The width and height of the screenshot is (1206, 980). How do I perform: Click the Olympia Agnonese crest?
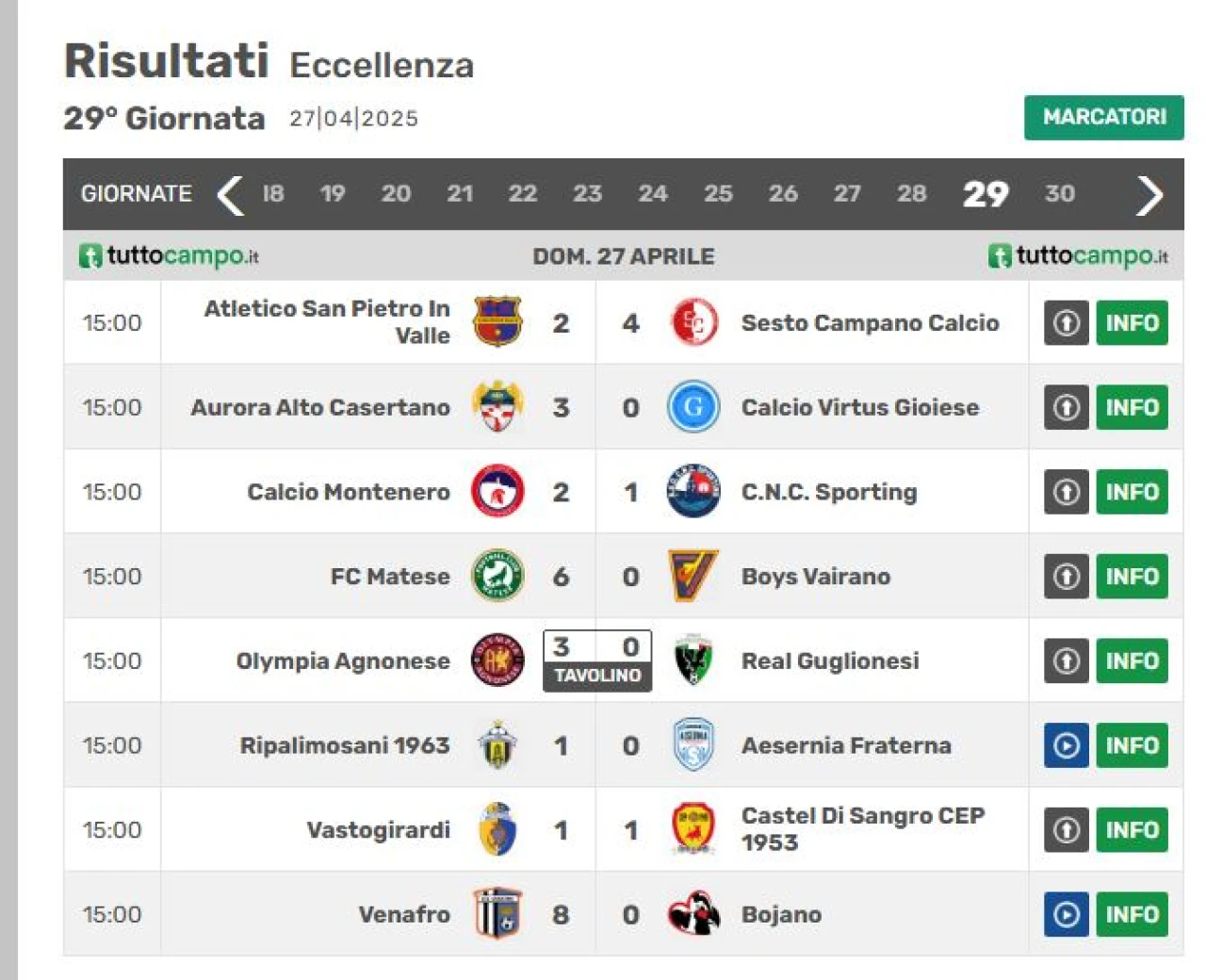tap(497, 661)
